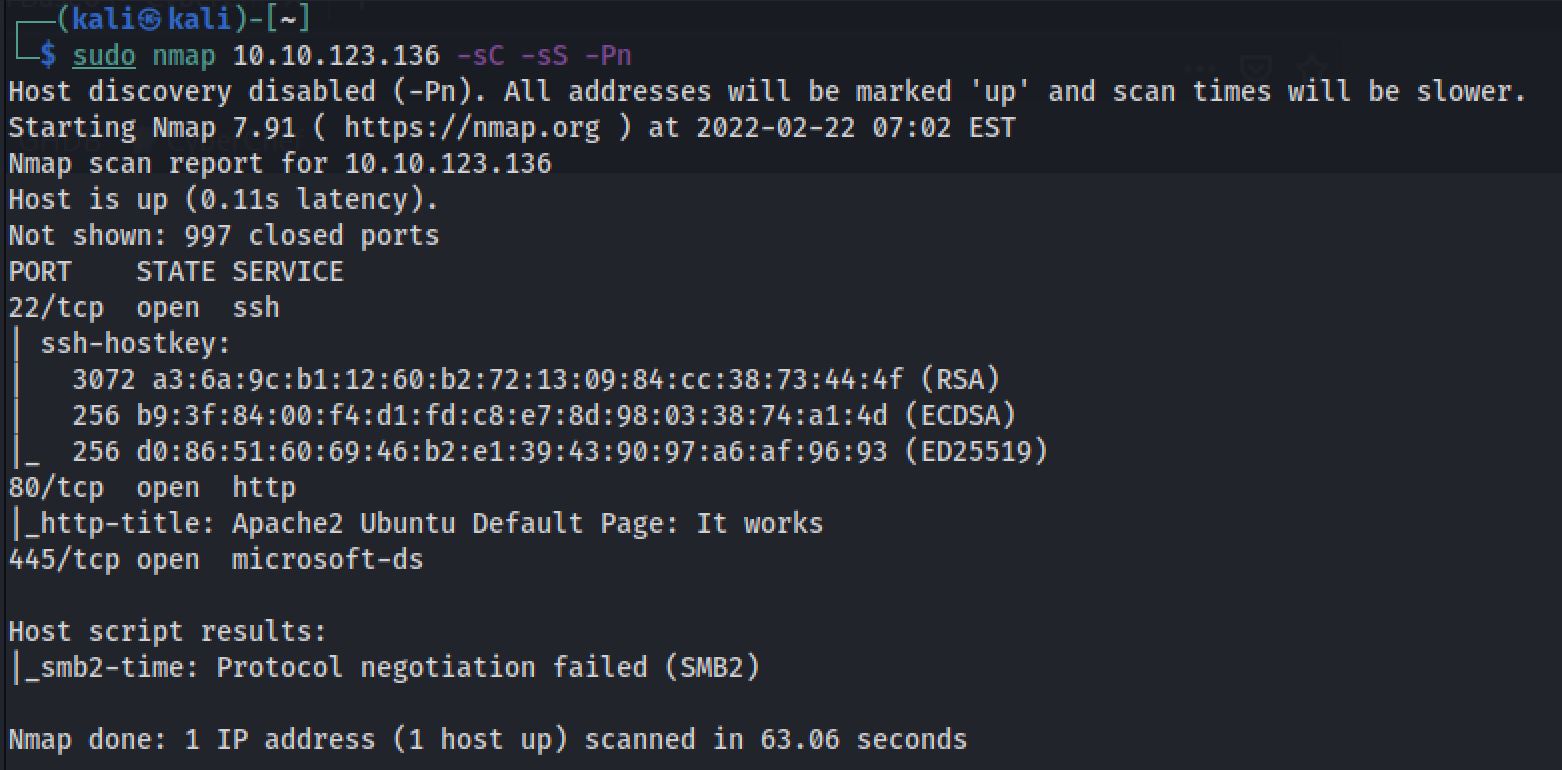Click the PORT column header
This screenshot has width=1562, height=770.
tap(40, 272)
